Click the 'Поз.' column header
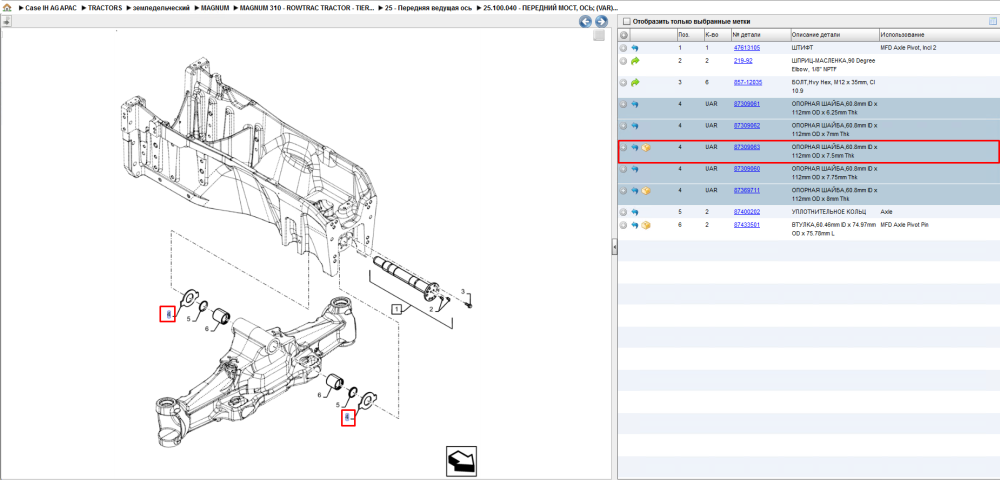The image size is (1000, 480). (x=689, y=35)
